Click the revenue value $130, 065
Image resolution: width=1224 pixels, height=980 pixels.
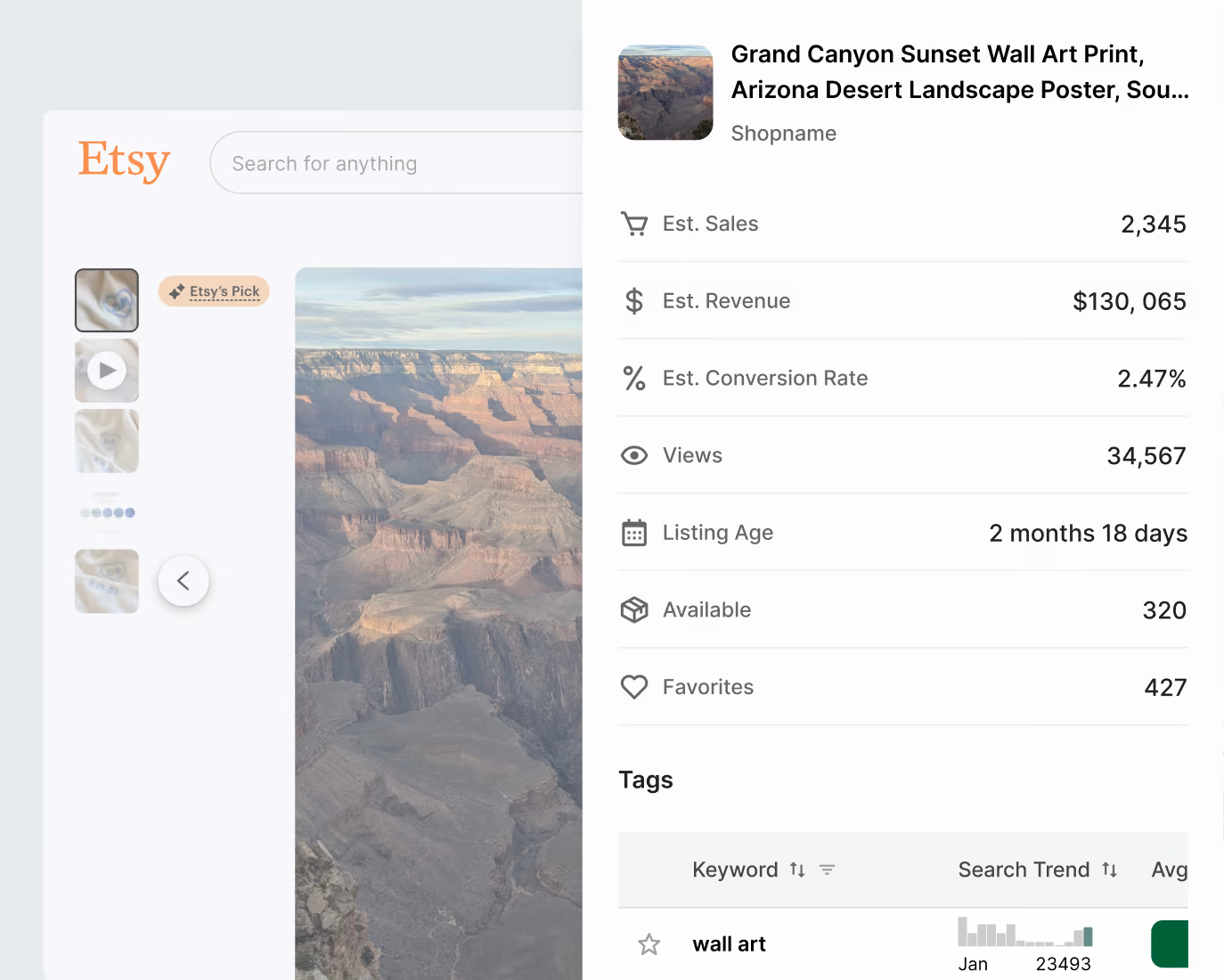coord(1130,302)
